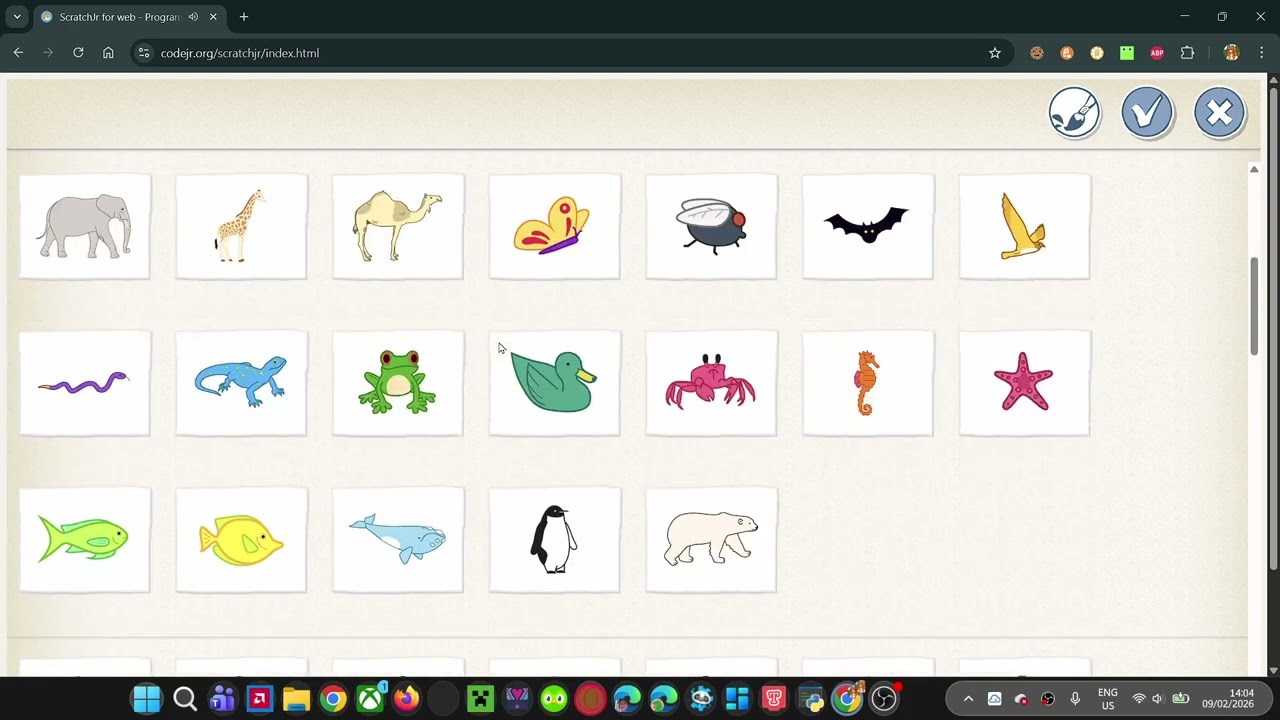
Task: Open the volume control in tray
Action: [x=1158, y=699]
